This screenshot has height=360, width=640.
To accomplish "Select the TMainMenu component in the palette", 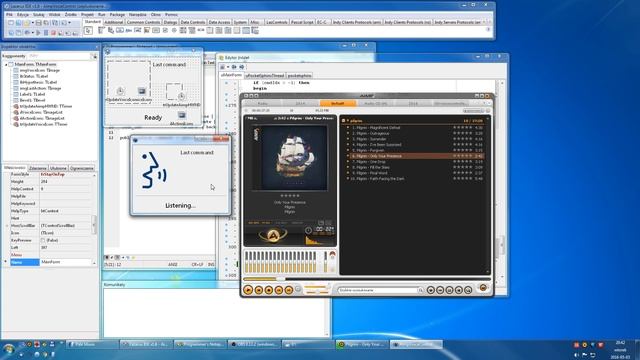I will click(x=102, y=31).
